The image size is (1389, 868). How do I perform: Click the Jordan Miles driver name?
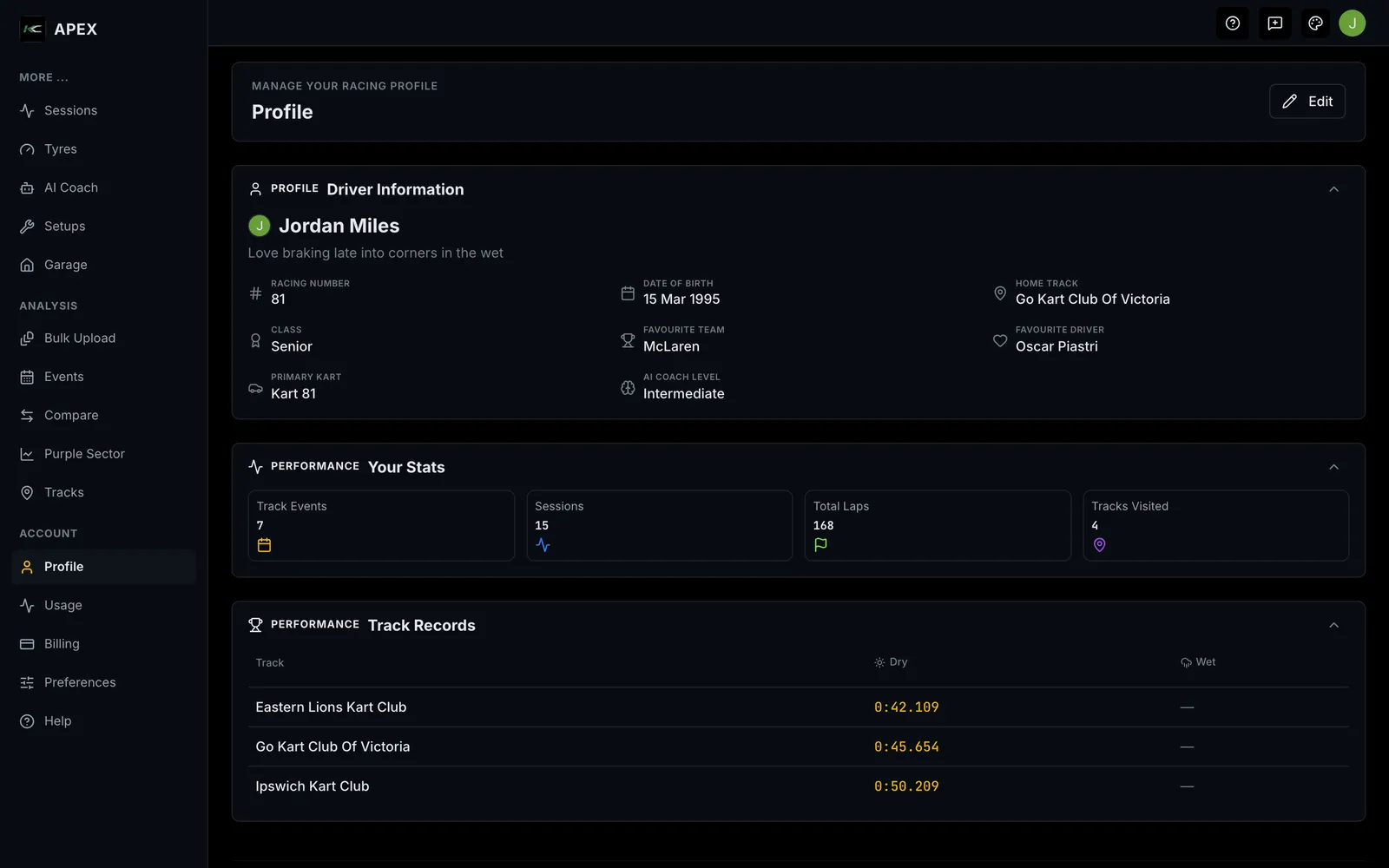(x=339, y=226)
